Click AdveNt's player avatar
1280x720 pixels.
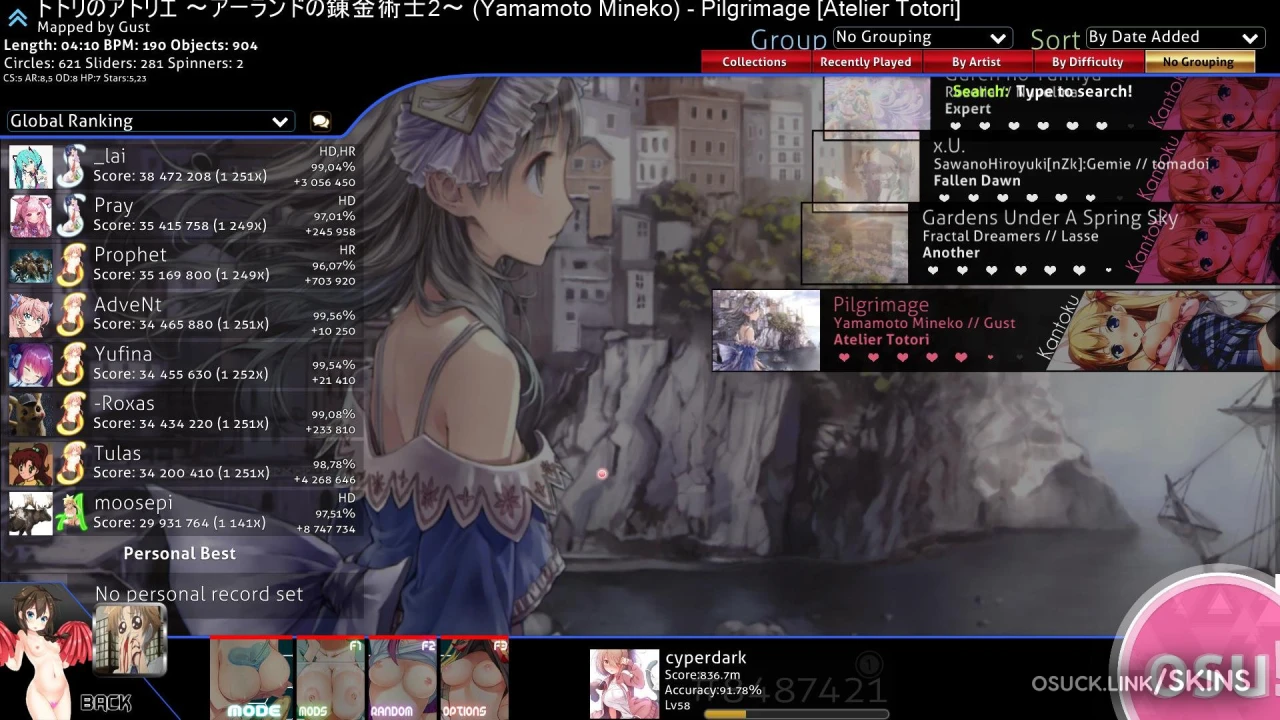click(x=30, y=315)
